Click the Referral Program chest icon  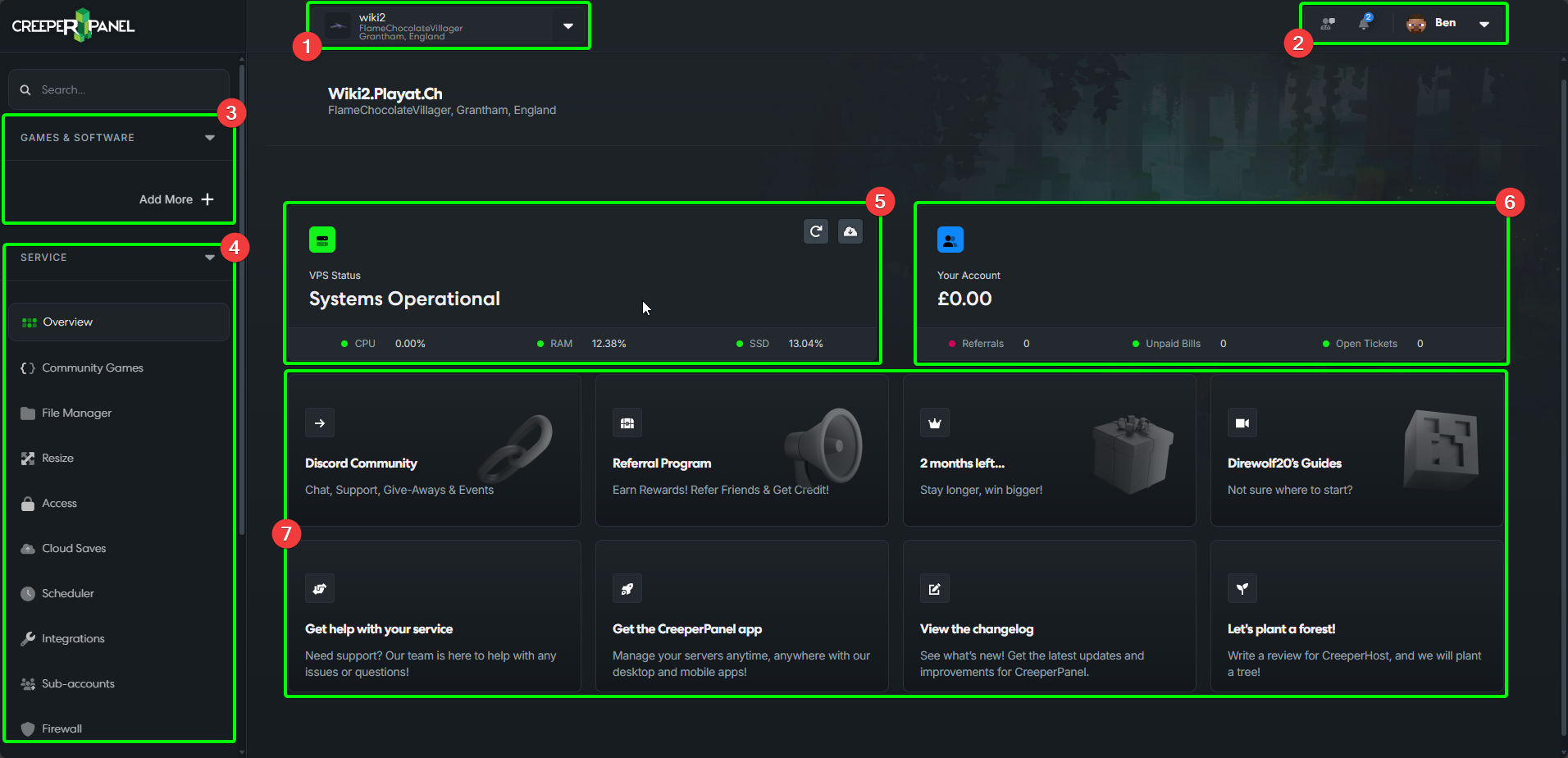pos(627,423)
